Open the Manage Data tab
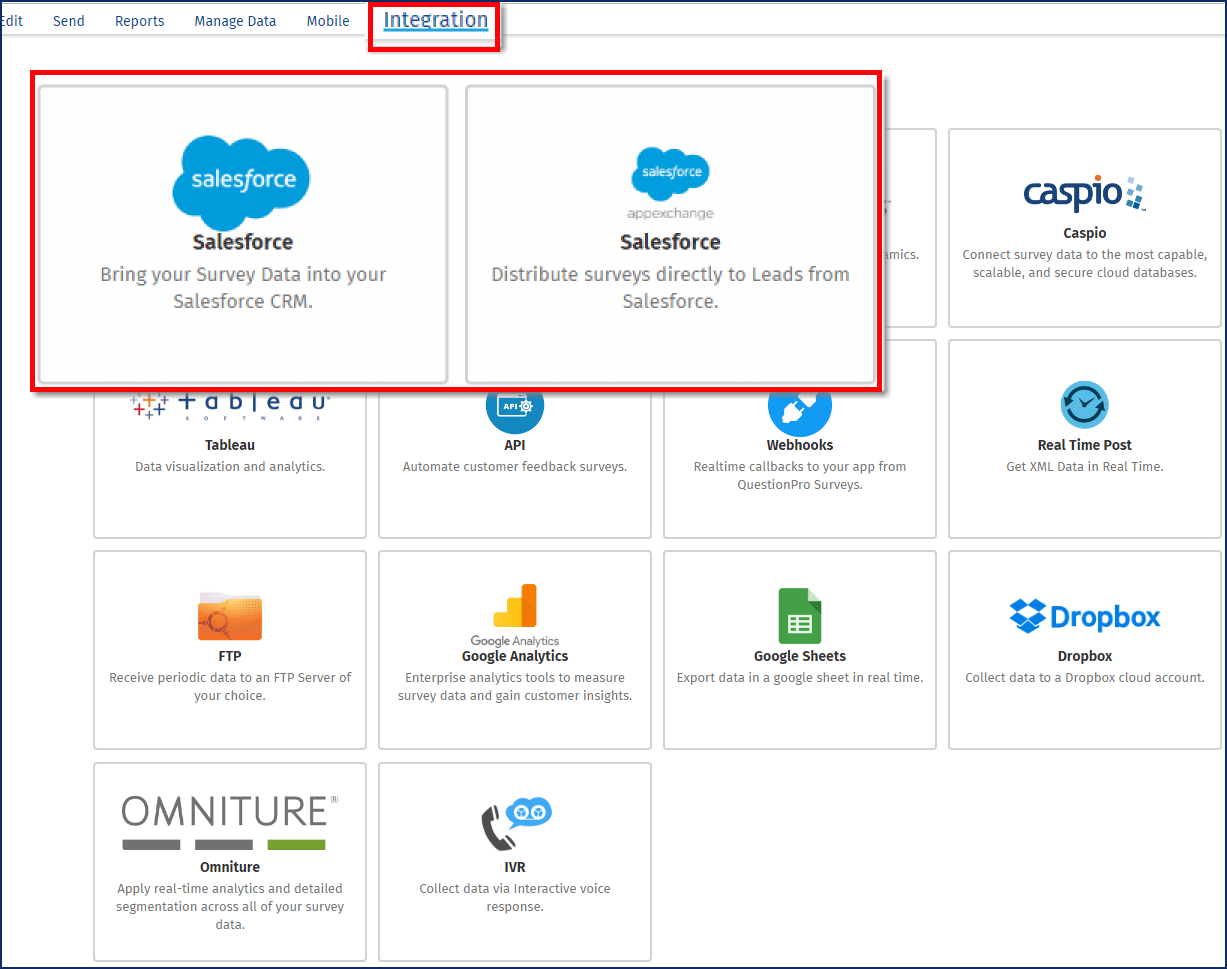The width and height of the screenshot is (1227, 969). (x=235, y=21)
